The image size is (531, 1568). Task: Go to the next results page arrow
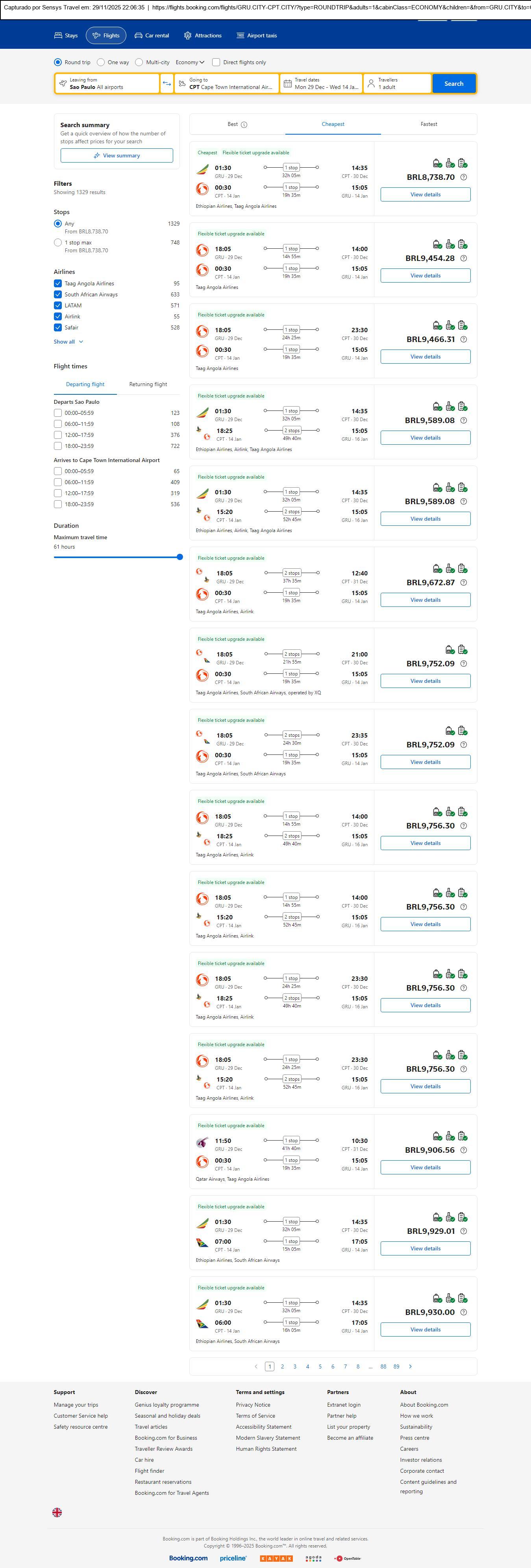pyautogui.click(x=411, y=1366)
